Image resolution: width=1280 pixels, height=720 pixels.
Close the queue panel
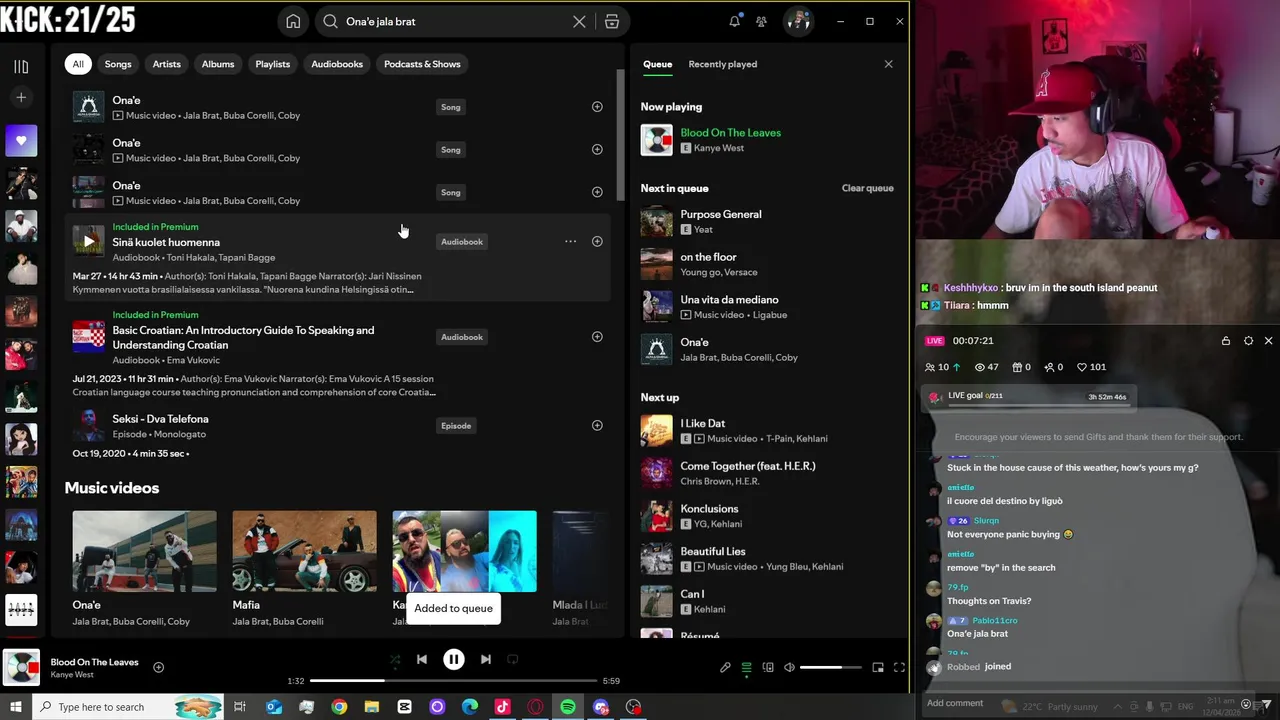click(x=888, y=64)
